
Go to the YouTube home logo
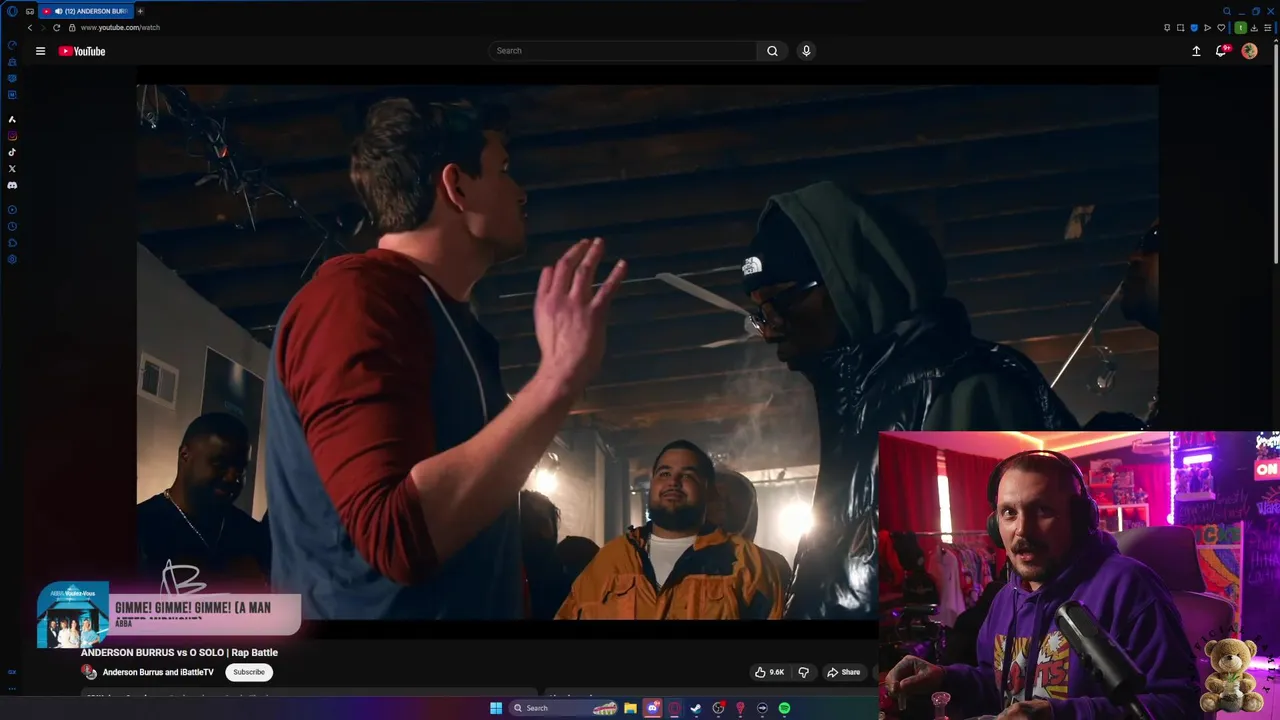pyautogui.click(x=82, y=51)
